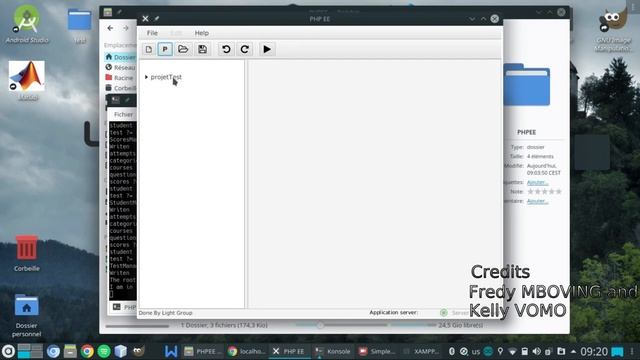640x360 pixels.
Task: Switch to the XAMPP taskbar entry
Action: (x=421, y=351)
